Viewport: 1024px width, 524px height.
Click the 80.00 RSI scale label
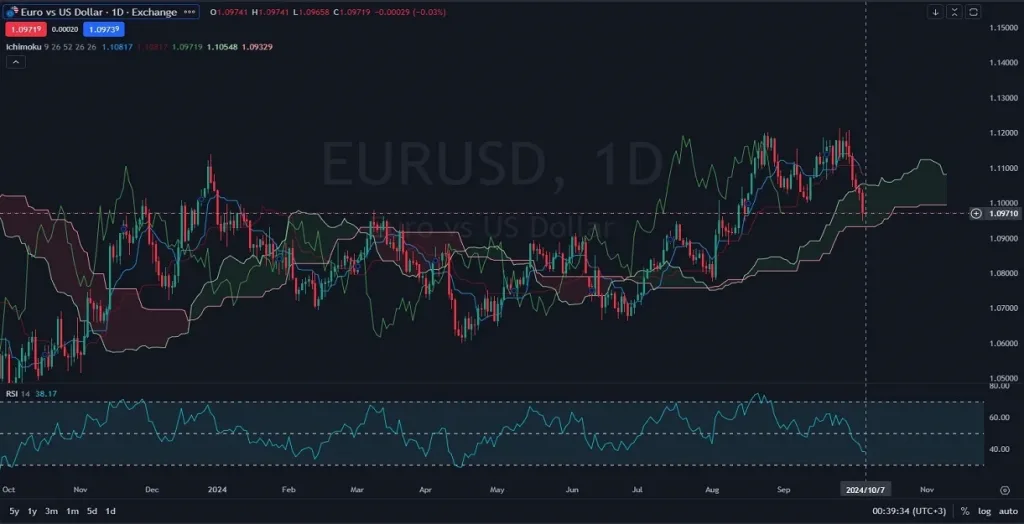pos(999,386)
